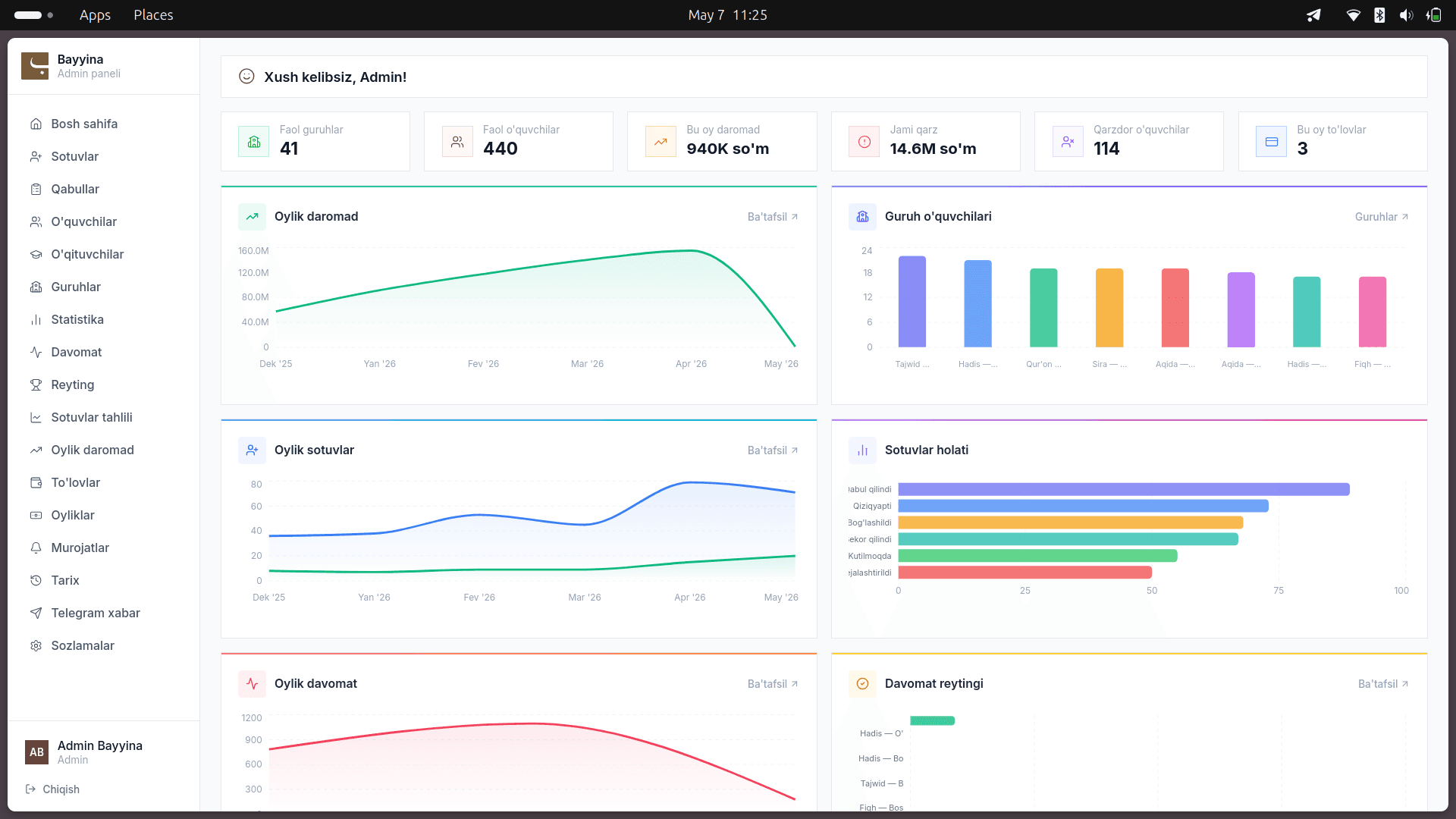
Task: Click the Faol o'quvchilar value 440
Action: (x=500, y=149)
